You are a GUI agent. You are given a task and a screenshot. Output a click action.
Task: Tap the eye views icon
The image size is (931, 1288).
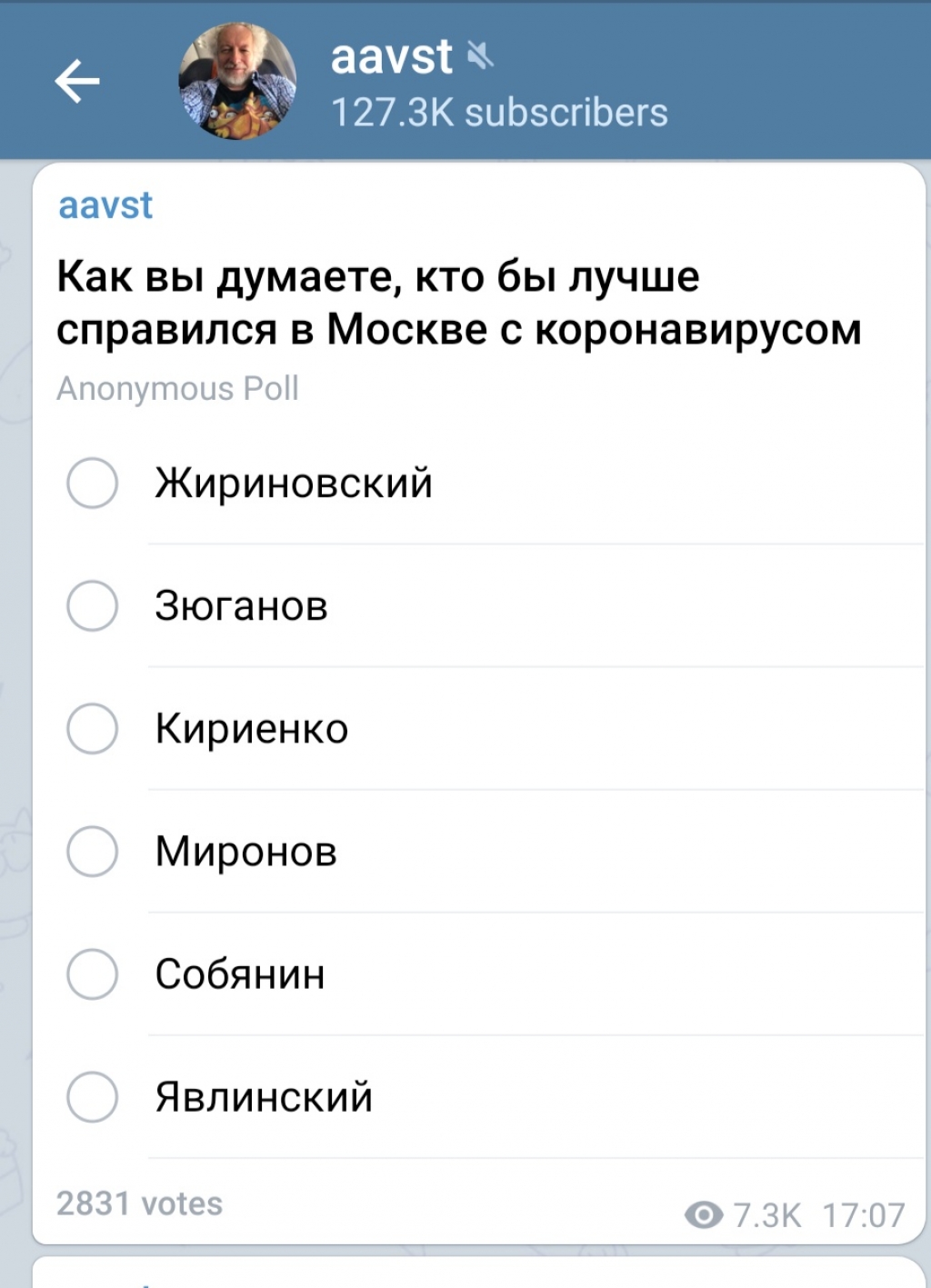(x=703, y=1214)
